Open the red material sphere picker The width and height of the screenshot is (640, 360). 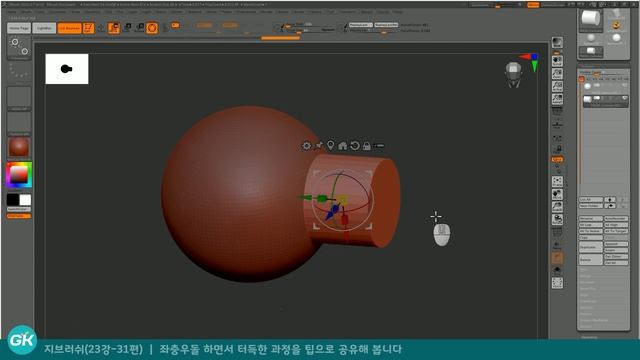point(19,148)
